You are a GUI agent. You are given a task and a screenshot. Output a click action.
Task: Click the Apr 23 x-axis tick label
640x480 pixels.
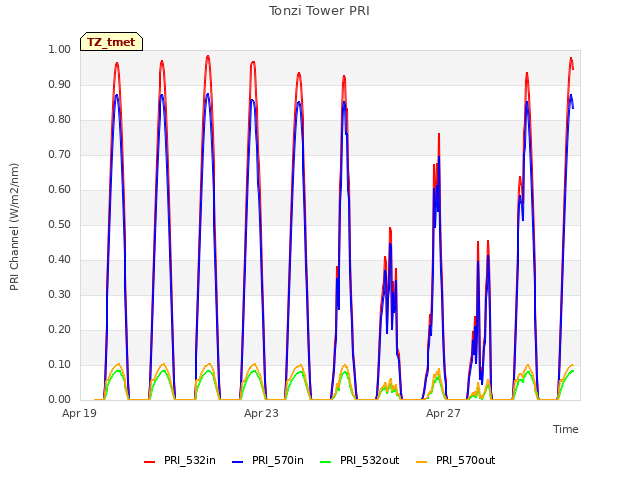[x=261, y=413]
